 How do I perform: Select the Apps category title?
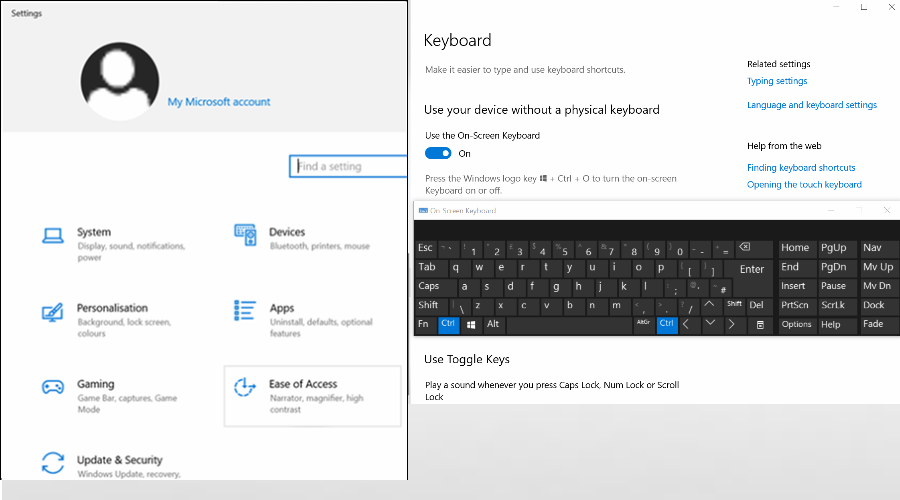[282, 308]
